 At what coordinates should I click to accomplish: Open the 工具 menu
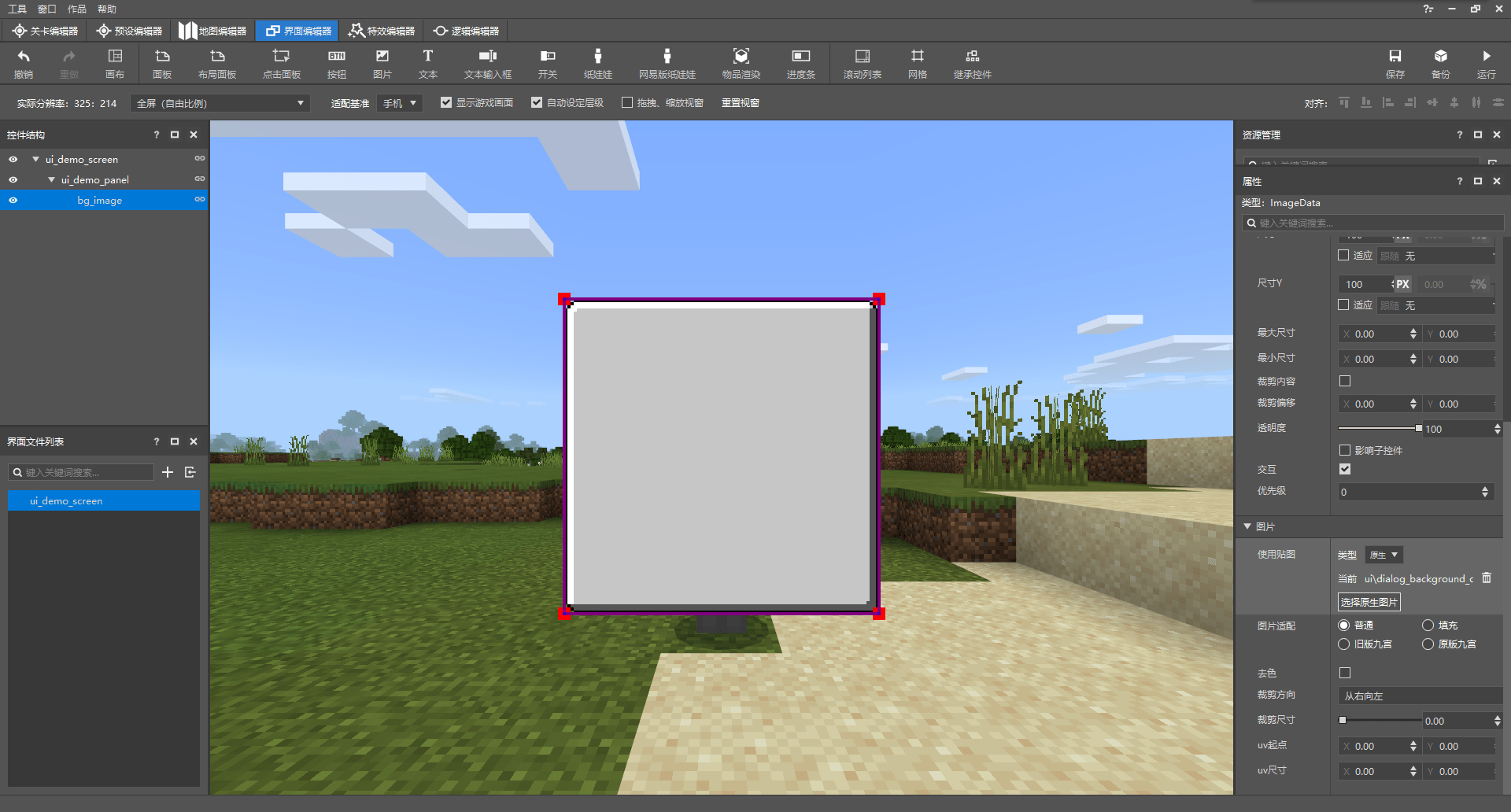pyautogui.click(x=17, y=9)
